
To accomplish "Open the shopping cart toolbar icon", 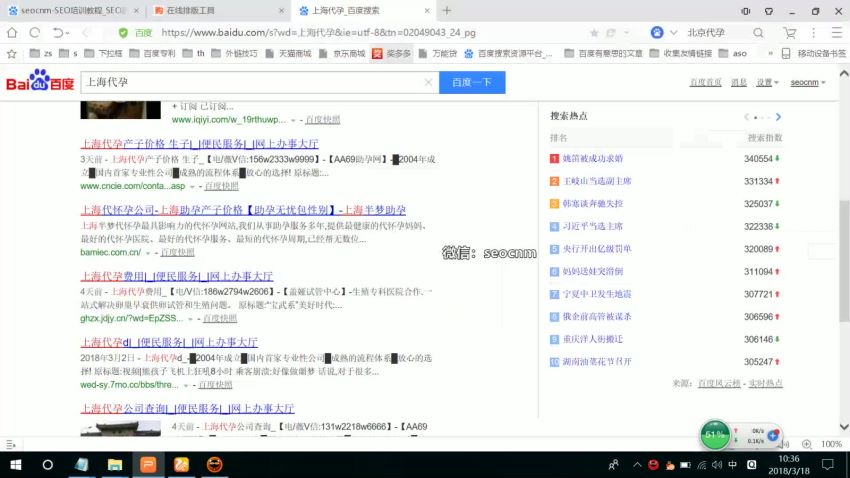I will [790, 33].
